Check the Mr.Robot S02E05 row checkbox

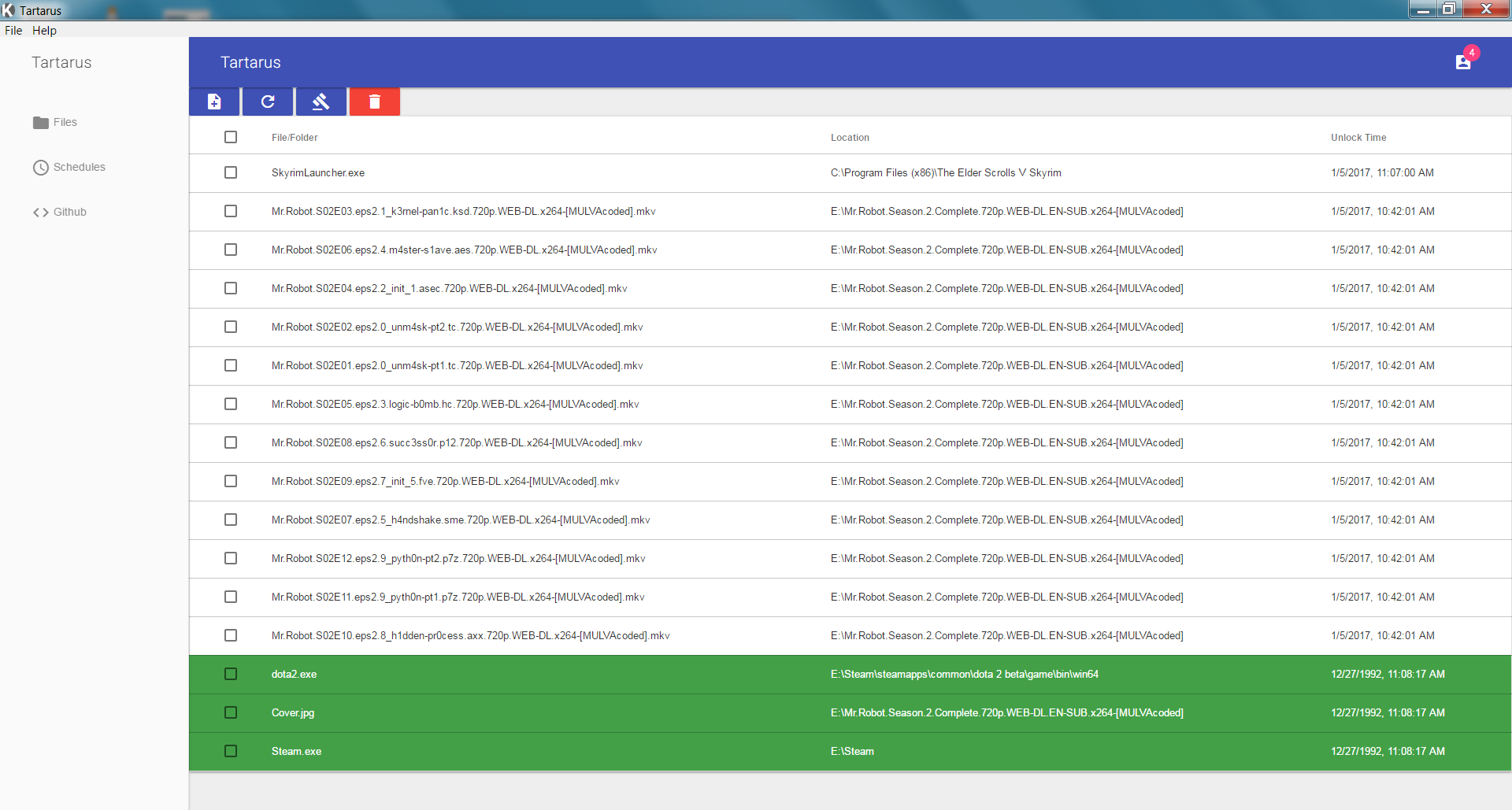[231, 404]
